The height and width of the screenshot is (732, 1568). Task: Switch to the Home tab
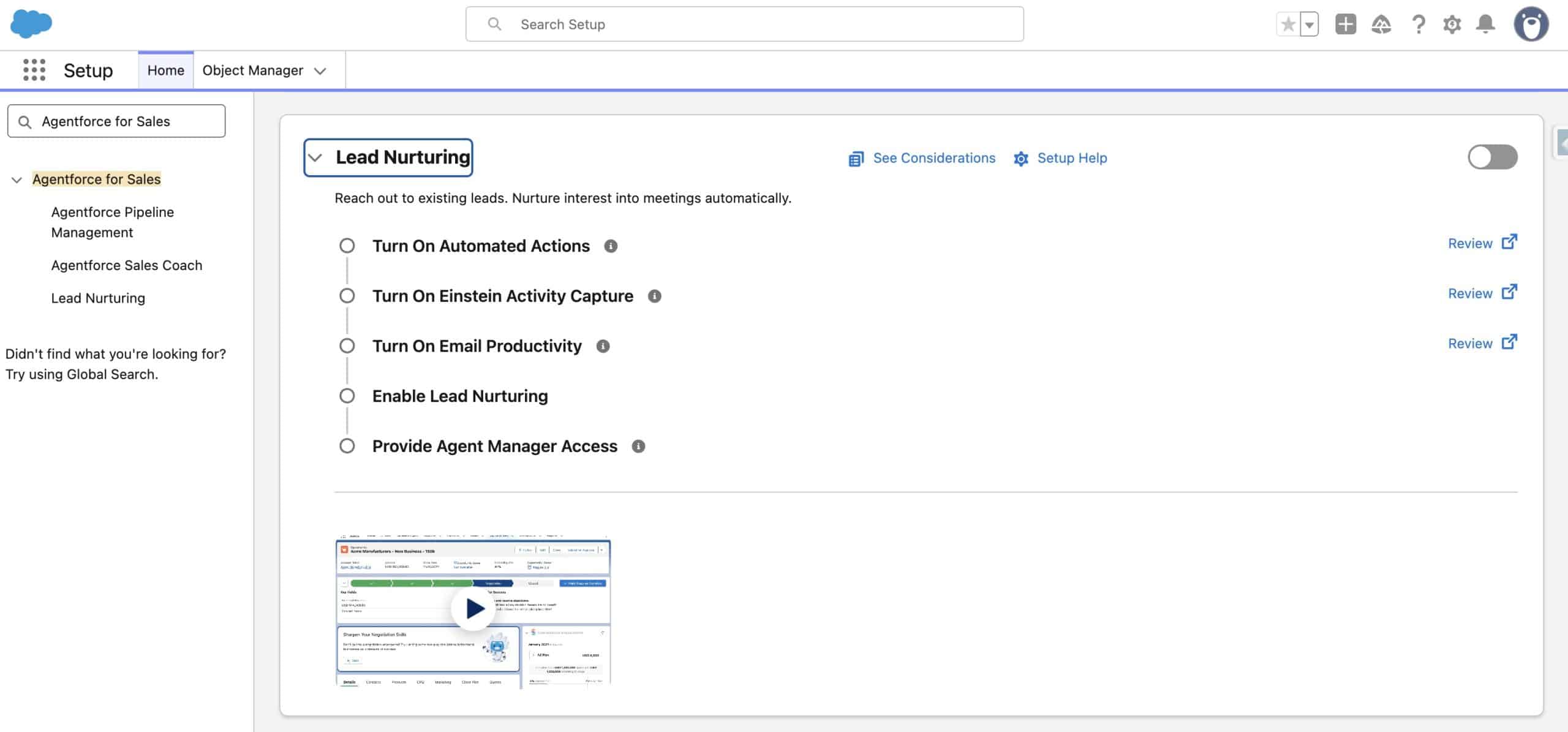[165, 70]
